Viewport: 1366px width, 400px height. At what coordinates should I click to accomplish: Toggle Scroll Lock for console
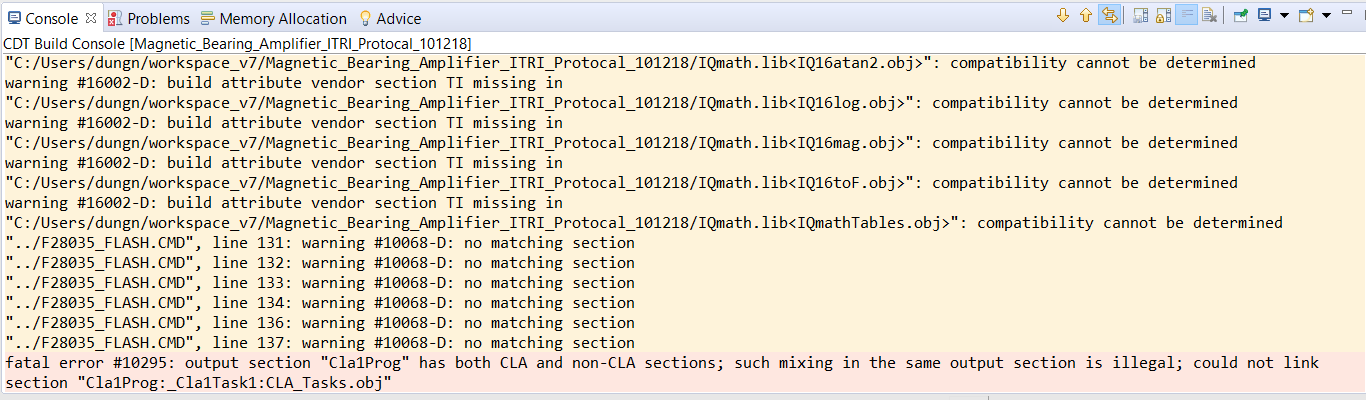point(1163,15)
